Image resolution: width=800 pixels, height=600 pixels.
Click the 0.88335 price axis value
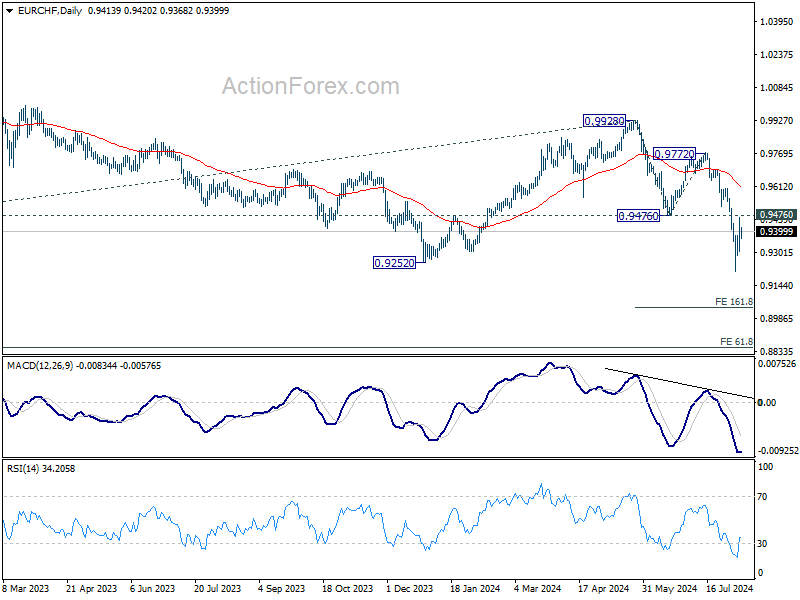tap(777, 352)
